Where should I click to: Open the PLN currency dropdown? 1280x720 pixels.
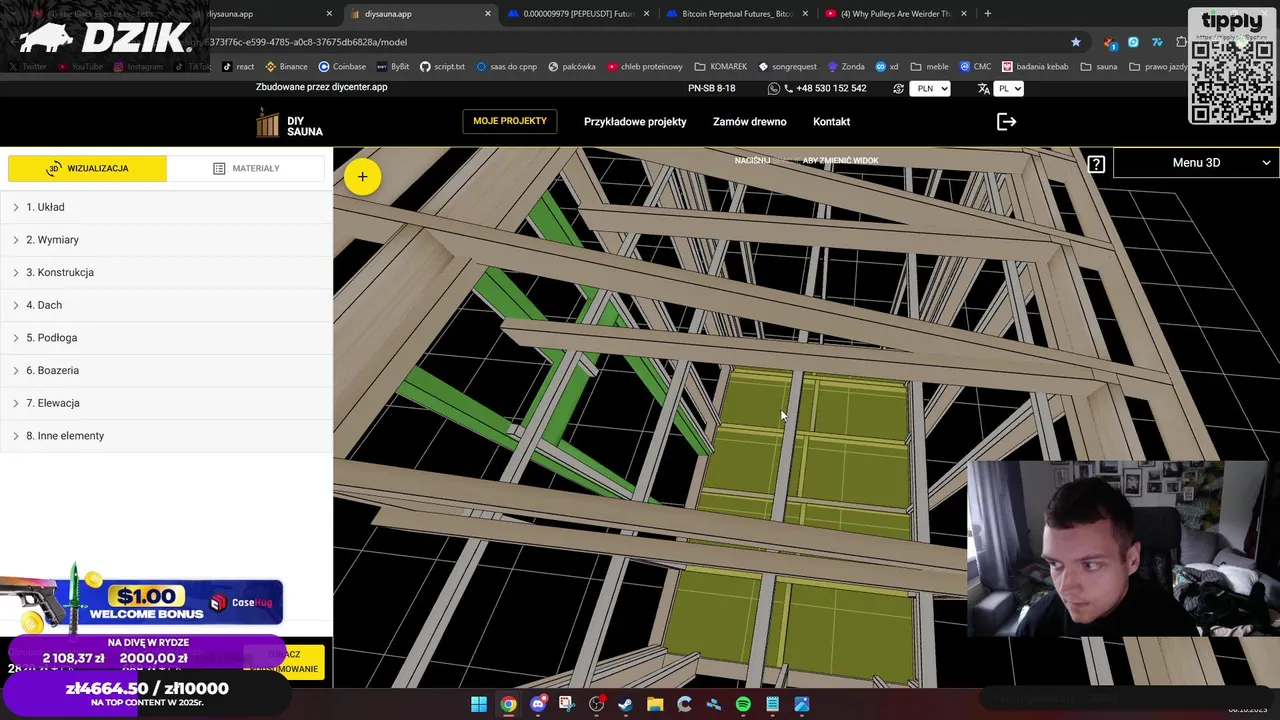pos(930,88)
